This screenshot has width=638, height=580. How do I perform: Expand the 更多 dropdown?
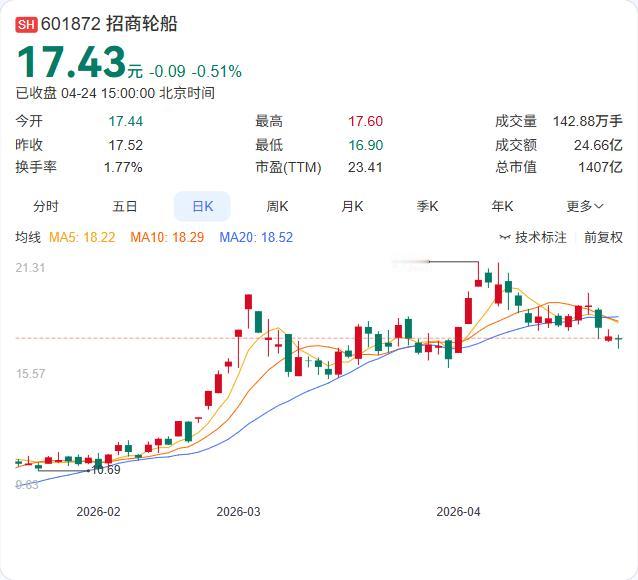click(585, 206)
